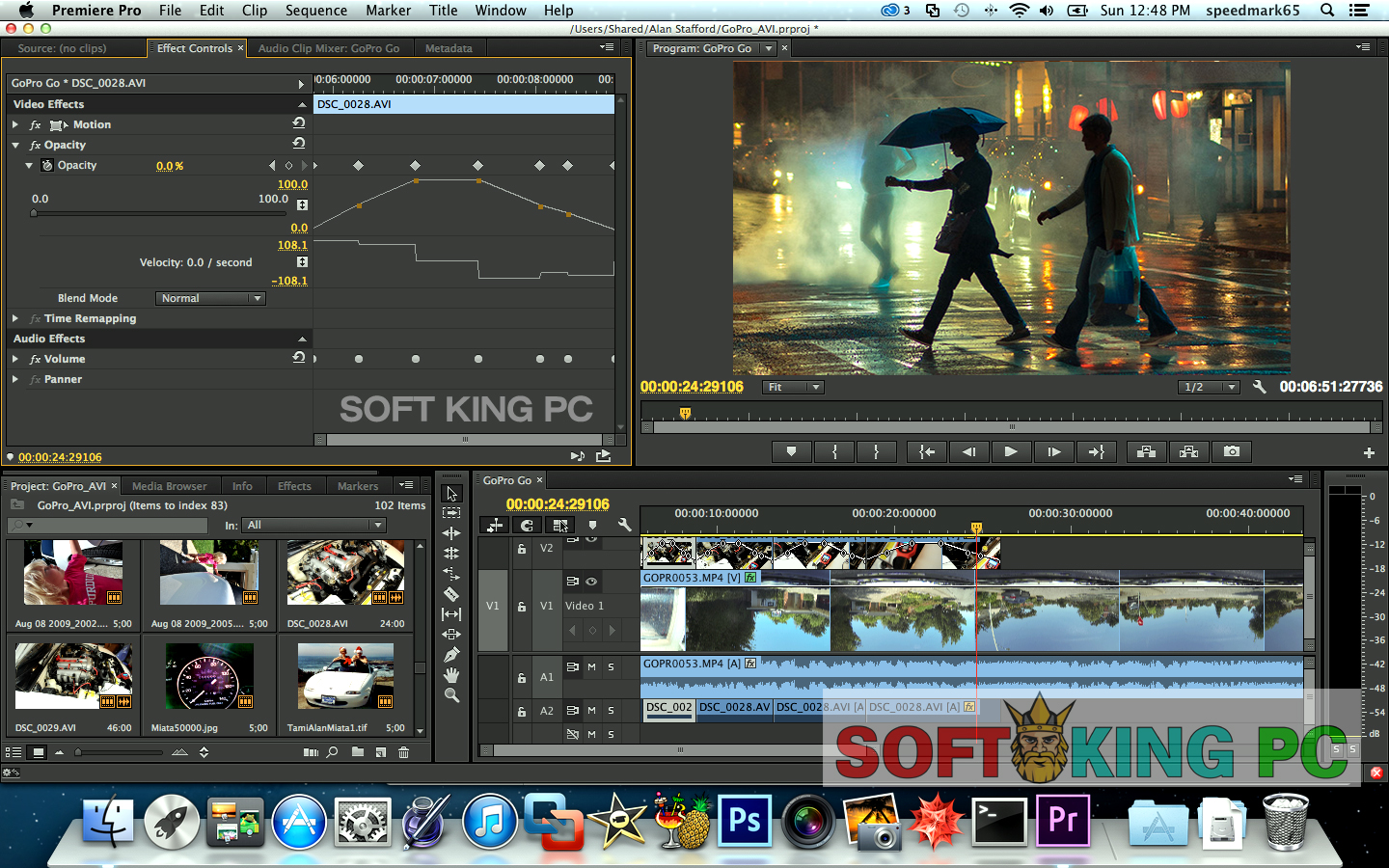Open the 1/2 playback resolution dropdown
Screen dimensions: 1389x868
pyautogui.click(x=1209, y=387)
